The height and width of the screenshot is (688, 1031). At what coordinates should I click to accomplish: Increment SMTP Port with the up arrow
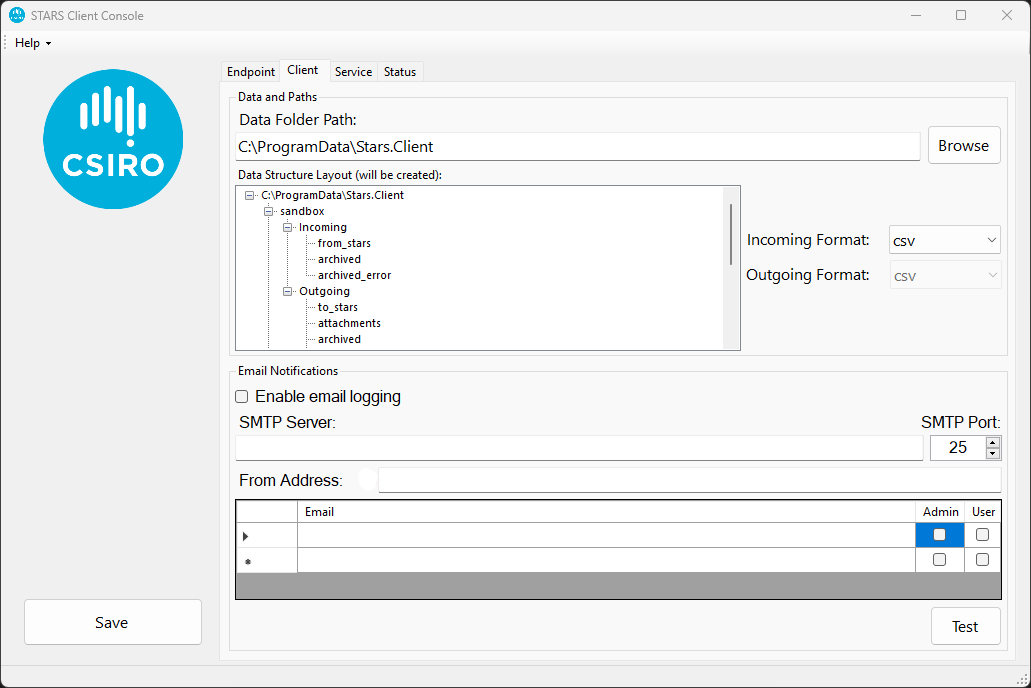(x=992, y=442)
